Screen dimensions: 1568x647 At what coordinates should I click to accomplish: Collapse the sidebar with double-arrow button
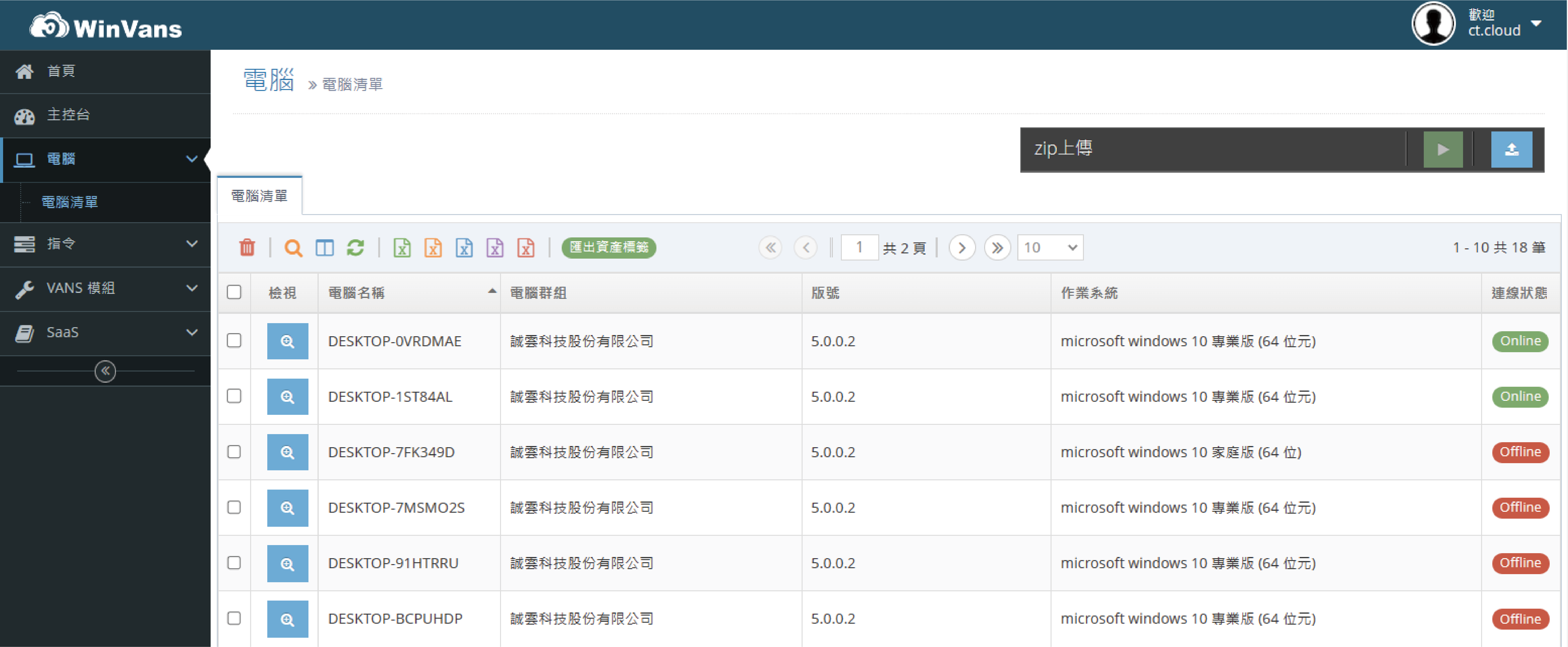pyautogui.click(x=105, y=371)
